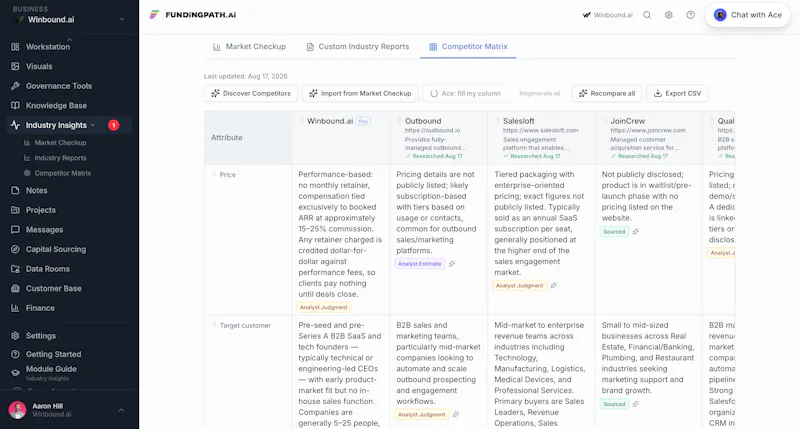The image size is (800, 429).
Task: Click the Sourced tag under JoinCrew price
Action: 614,232
